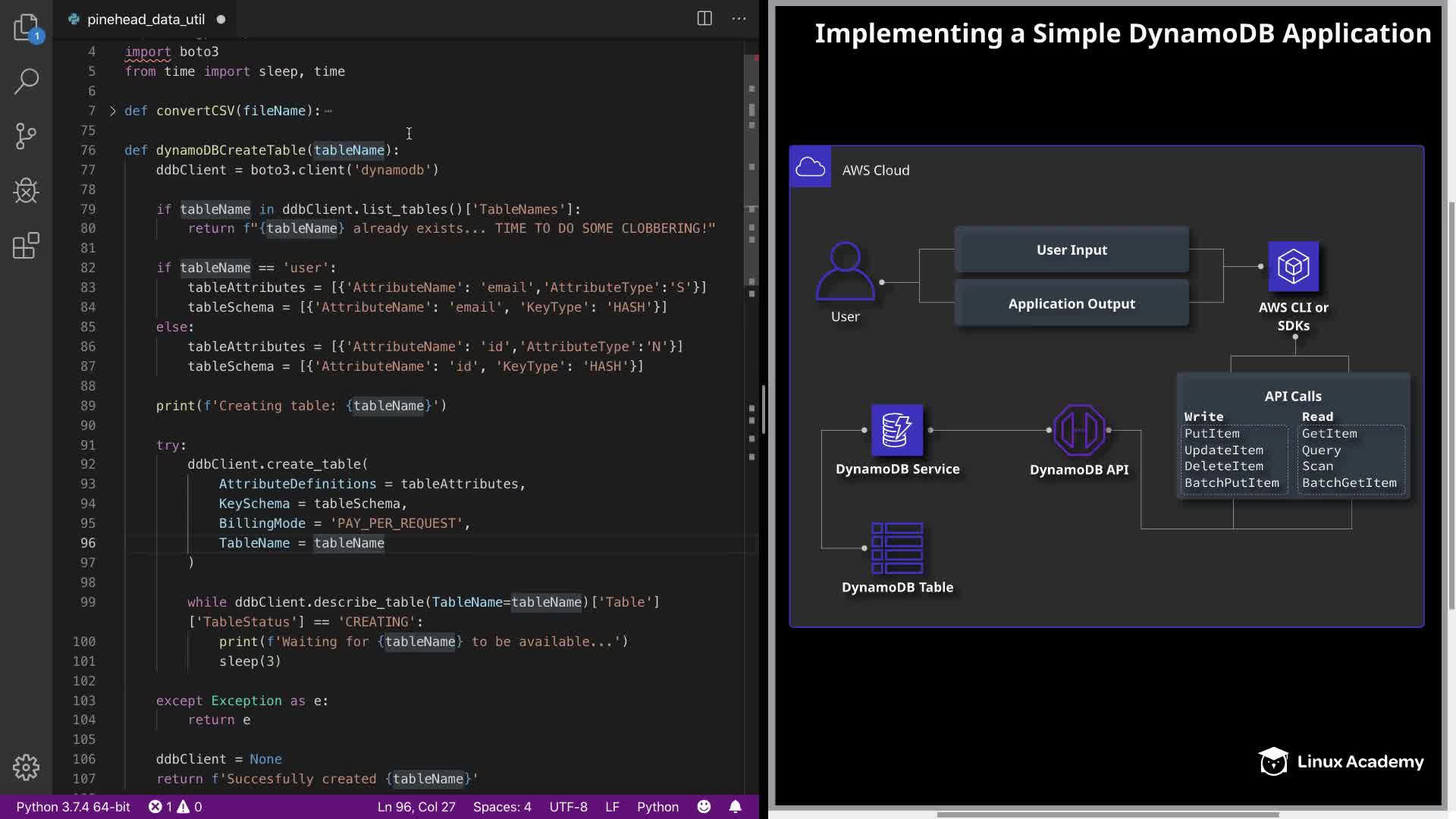Screen dimensions: 1456x819
Task: Select Python language mode in status bar
Action: point(657,807)
